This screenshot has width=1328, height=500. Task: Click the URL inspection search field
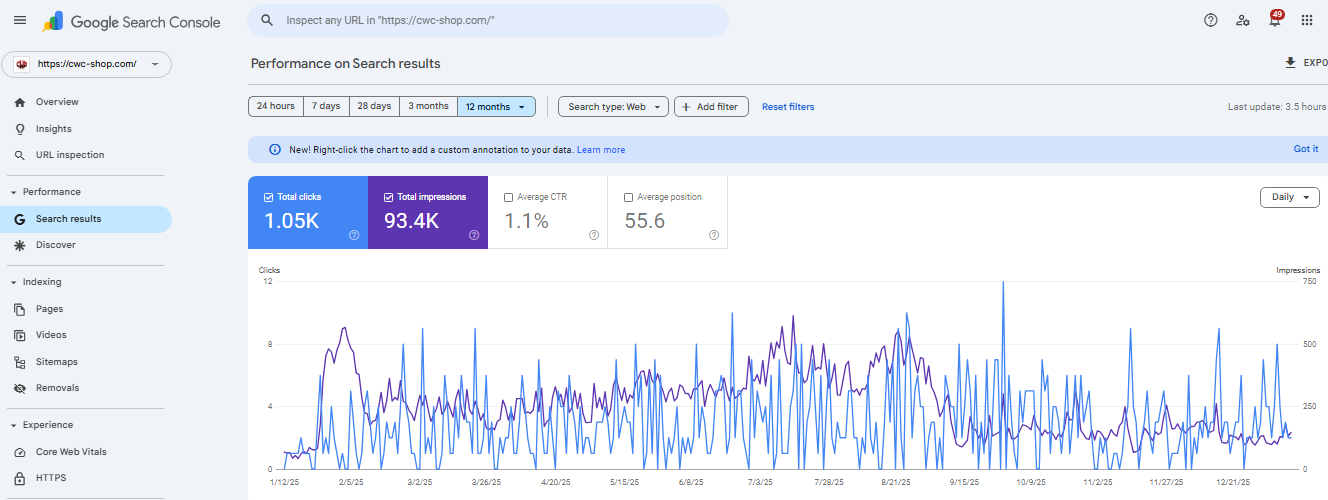click(x=490, y=20)
